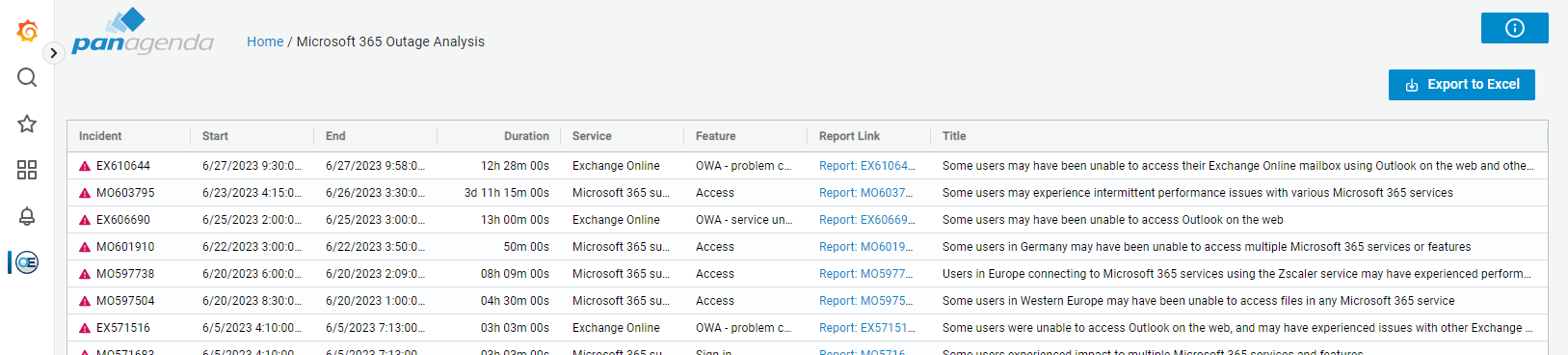Image resolution: width=1568 pixels, height=355 pixels.
Task: Open the dashboards grid icon
Action: [27, 170]
